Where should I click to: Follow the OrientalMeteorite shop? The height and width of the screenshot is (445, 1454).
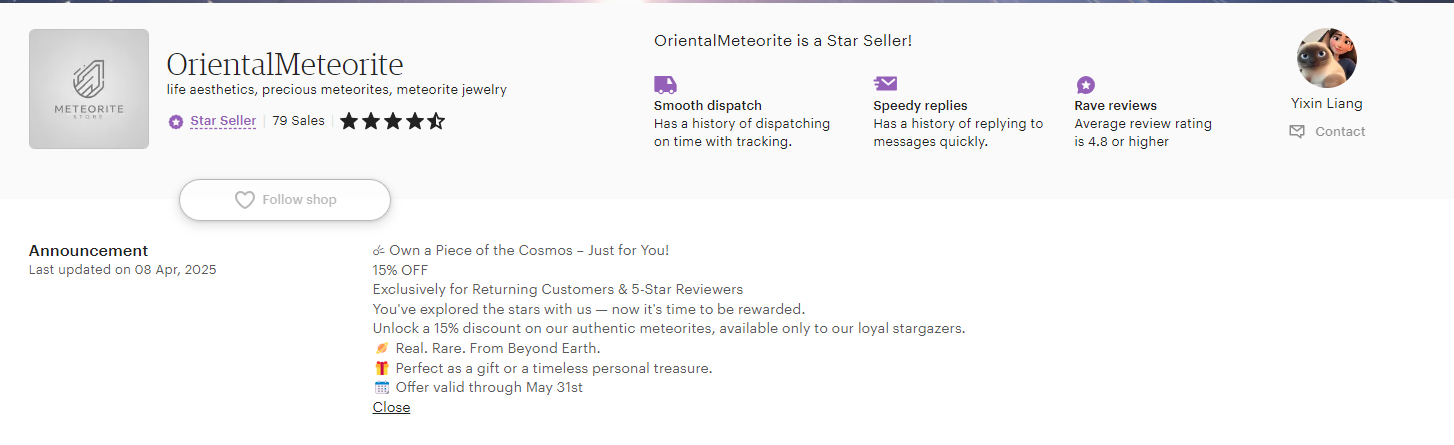click(x=285, y=200)
